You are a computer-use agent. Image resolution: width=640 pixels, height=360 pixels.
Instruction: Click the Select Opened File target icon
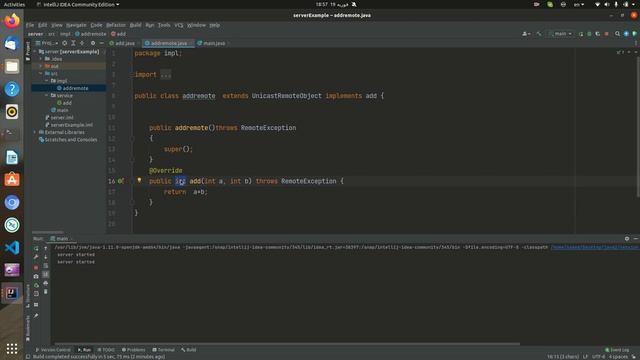click(x=64, y=43)
